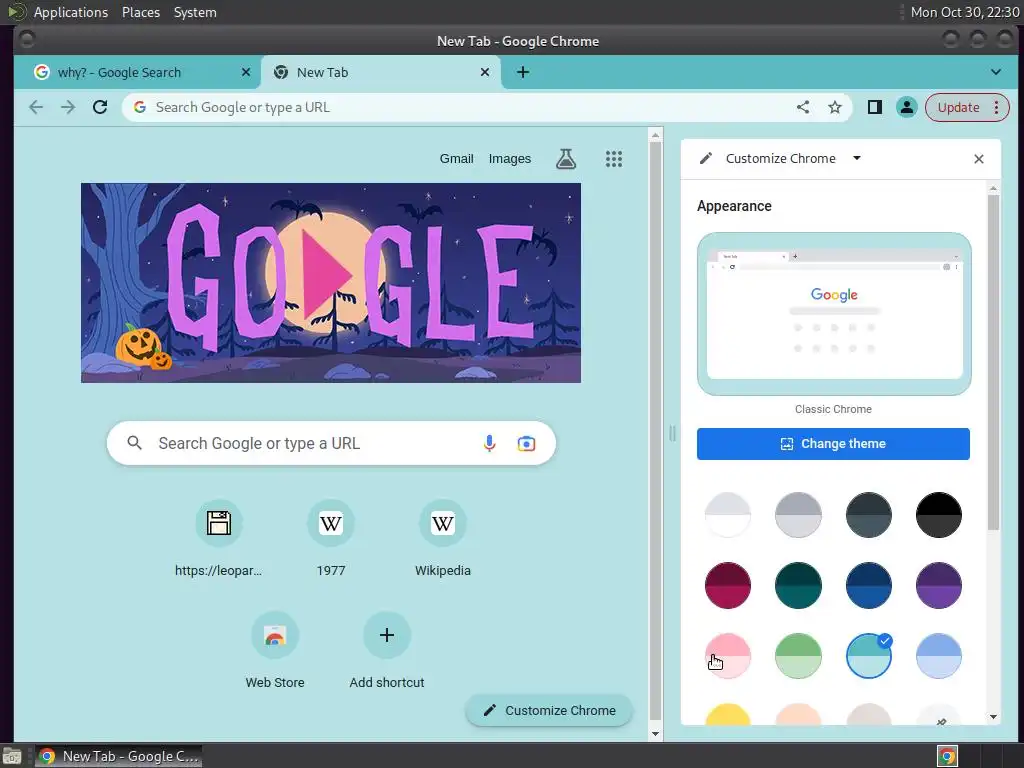The height and width of the screenshot is (768, 1024).
Task: Open Chrome's three-dot menu
Action: 997,107
